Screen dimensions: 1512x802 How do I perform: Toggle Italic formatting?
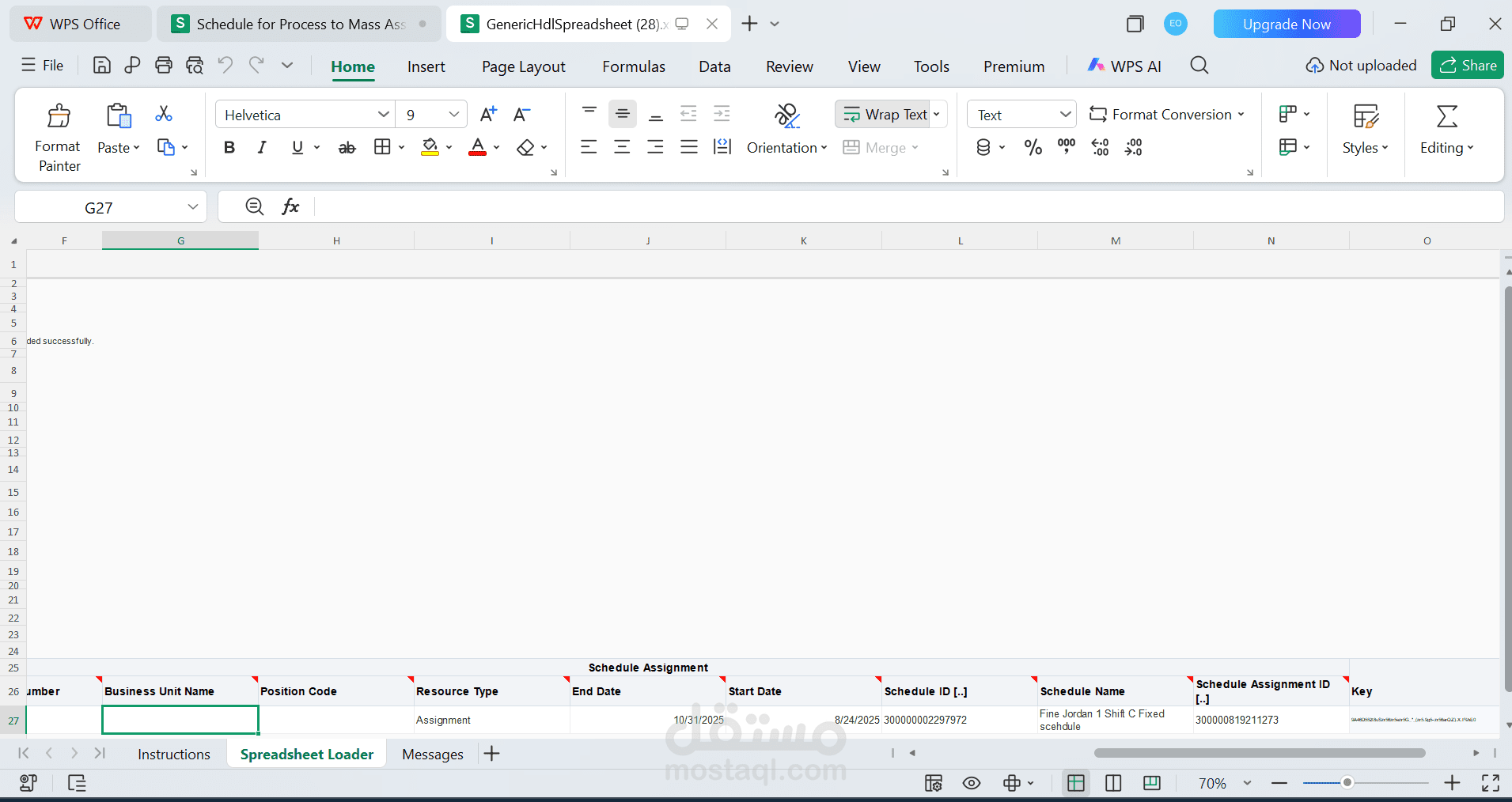(262, 147)
